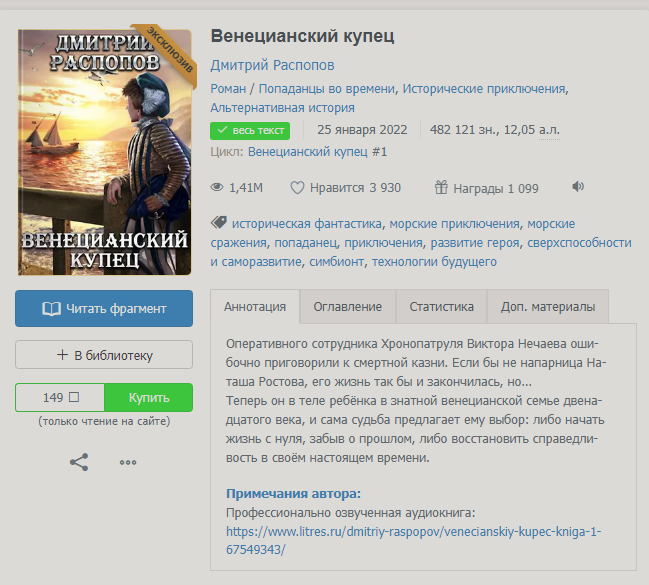
Task: Add book with В библиотеку button
Action: pos(104,355)
